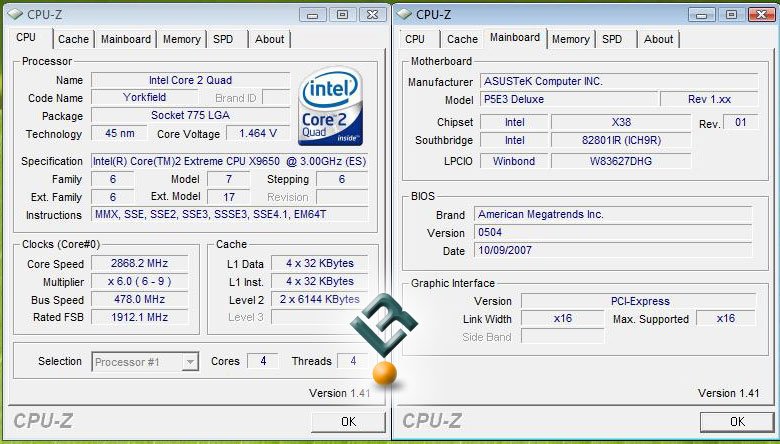Minimize the left CPU-Z window
The width and height of the screenshot is (780, 444).
coord(313,14)
